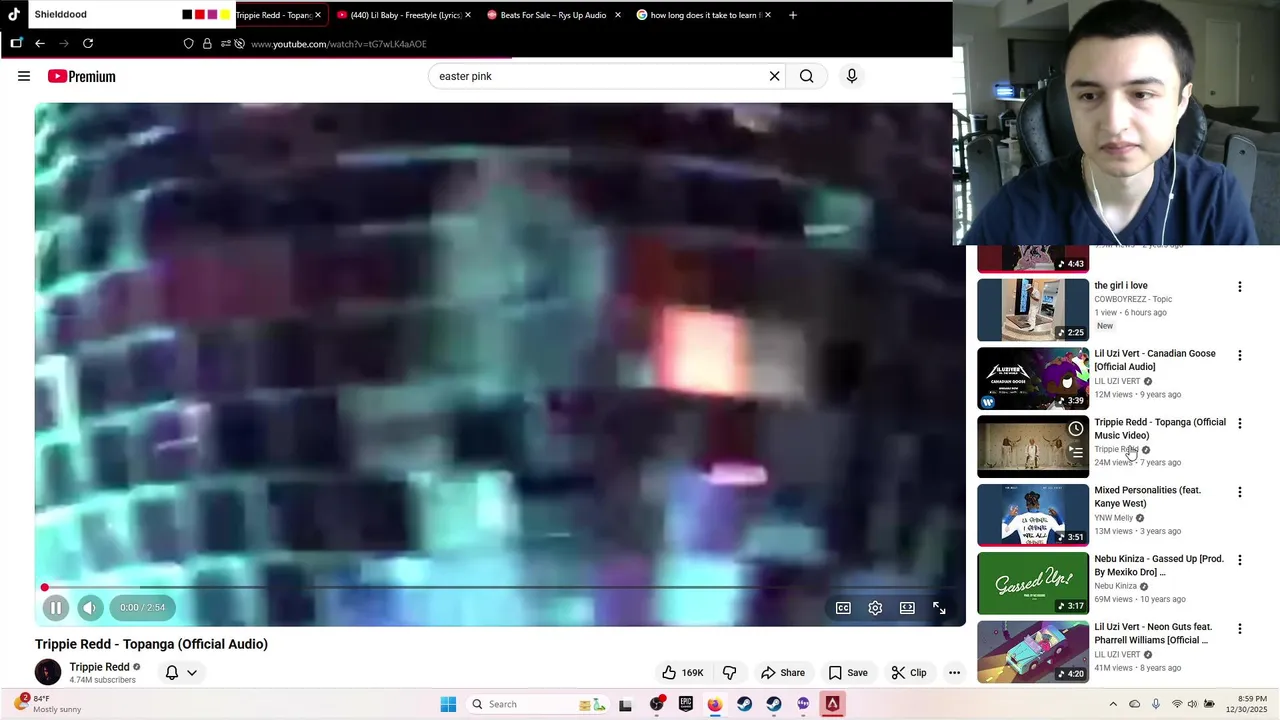The image size is (1280, 720).
Task: Share this video
Action: (783, 673)
